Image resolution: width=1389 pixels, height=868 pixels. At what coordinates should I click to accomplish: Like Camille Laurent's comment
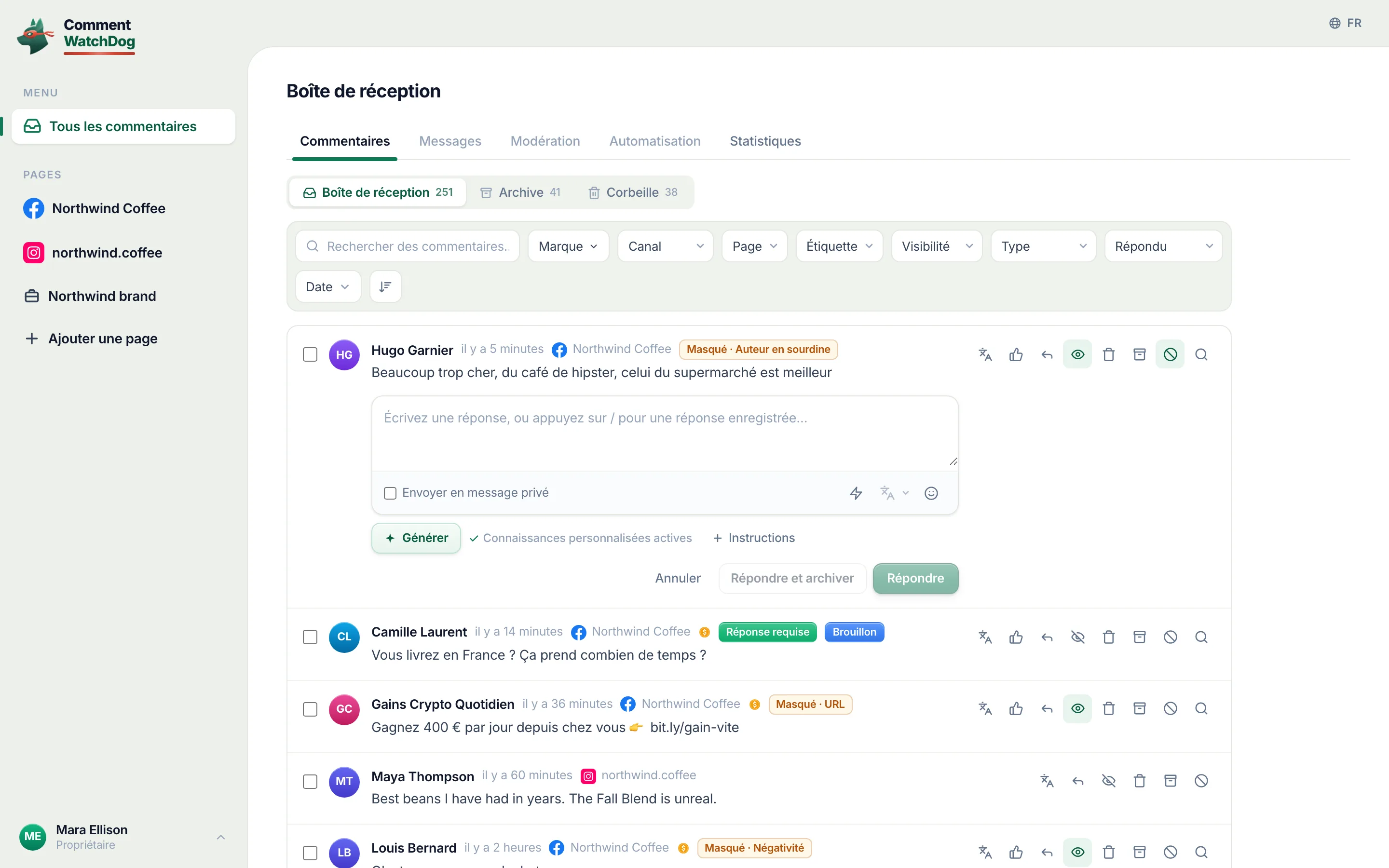click(x=1016, y=637)
